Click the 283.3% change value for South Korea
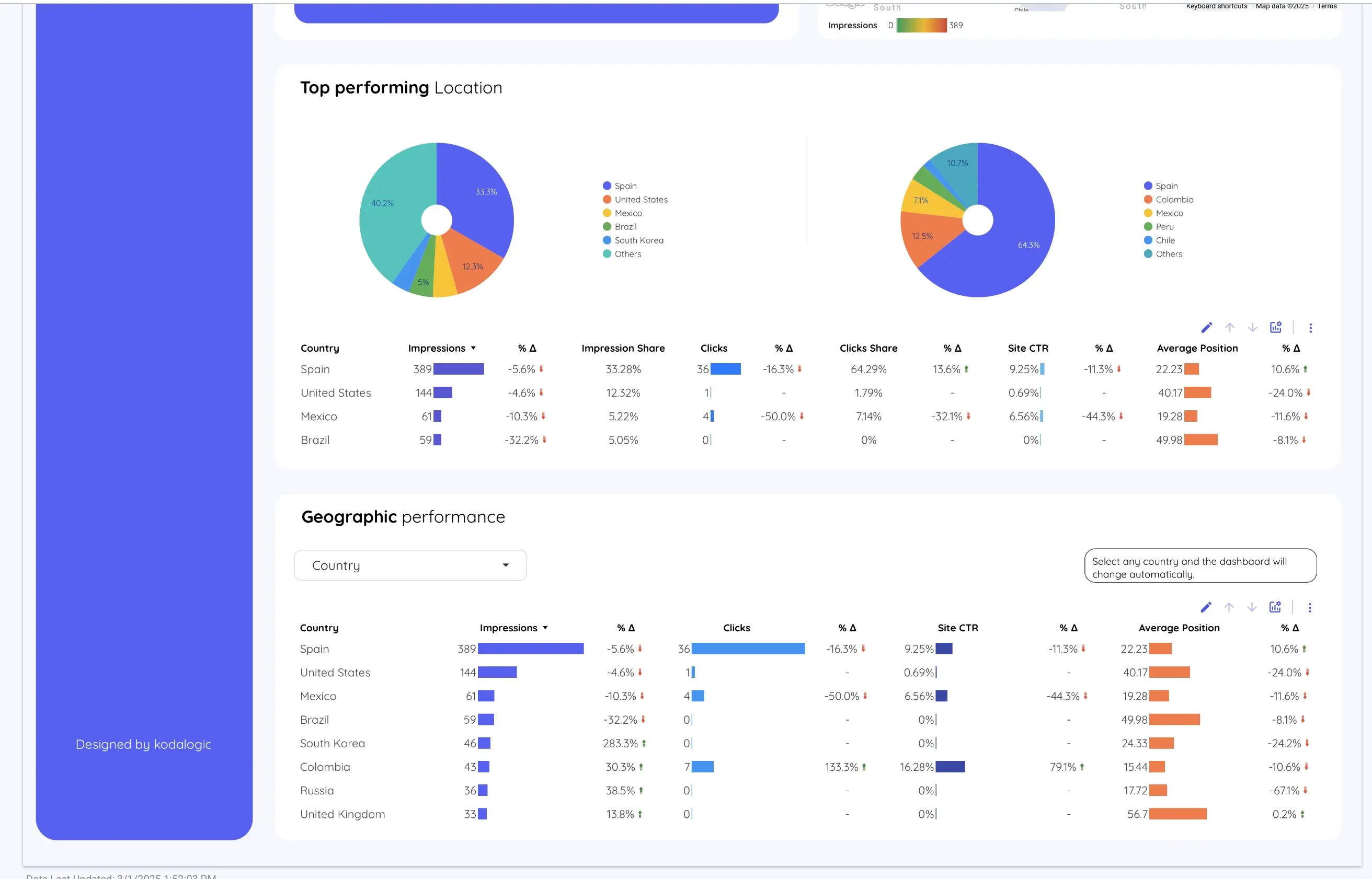The width and height of the screenshot is (1372, 879). click(620, 743)
